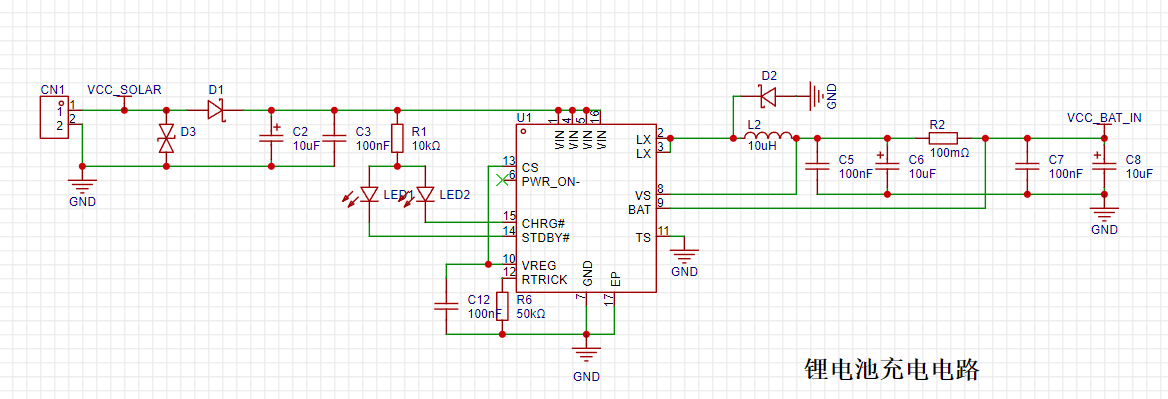Click the VCC_BAT_IN net label

(1104, 118)
